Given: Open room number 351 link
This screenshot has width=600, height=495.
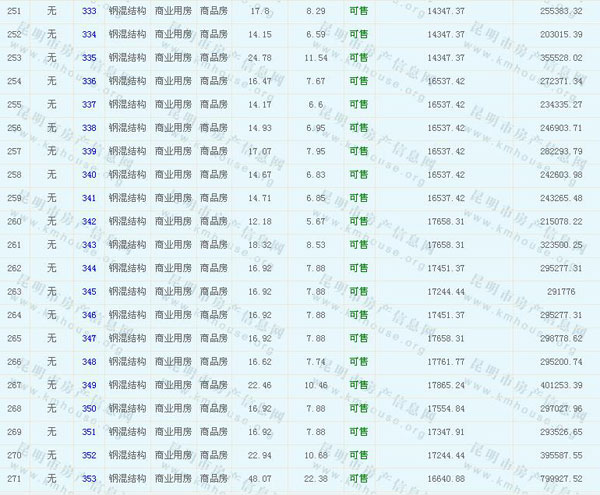Looking at the screenshot, I should (x=89, y=432).
